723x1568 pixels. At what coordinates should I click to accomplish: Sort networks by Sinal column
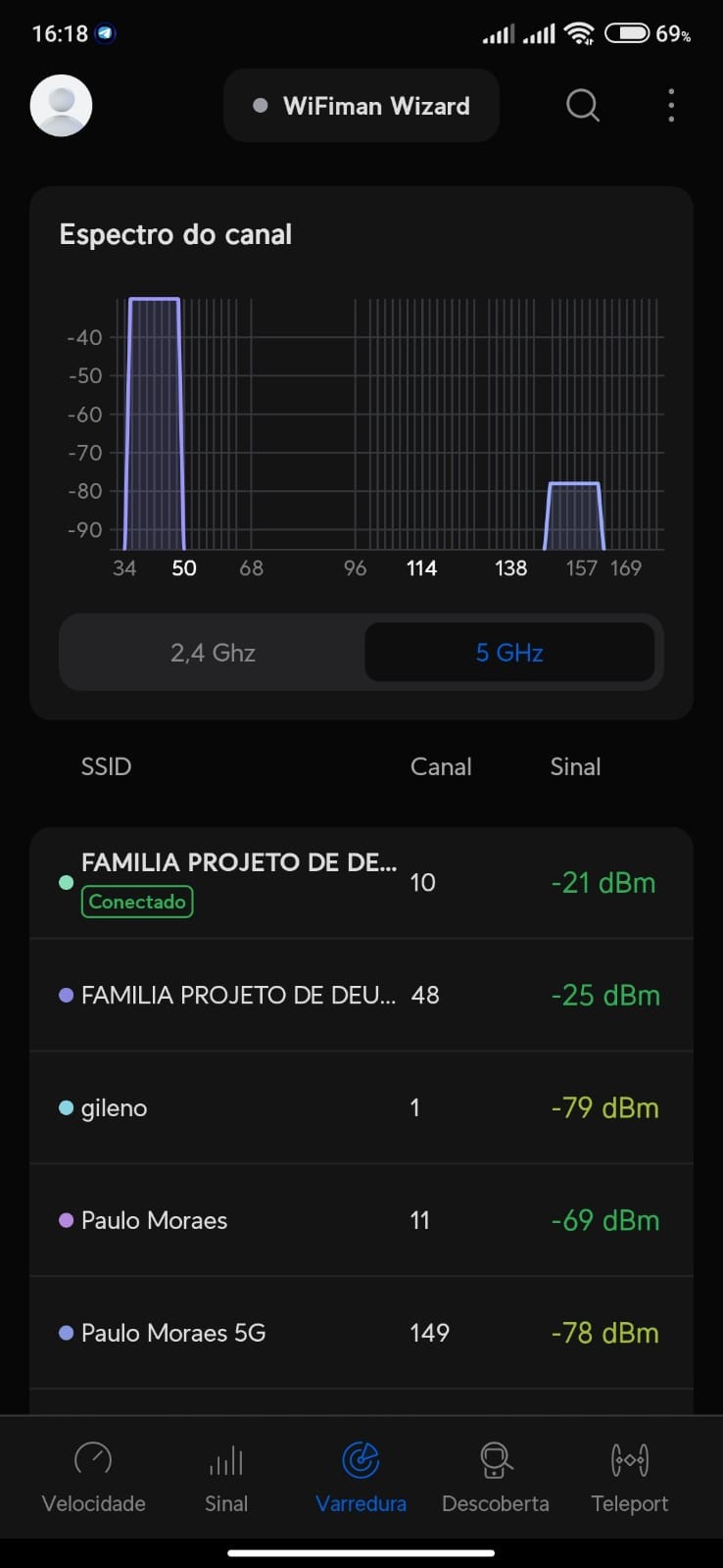tap(575, 766)
